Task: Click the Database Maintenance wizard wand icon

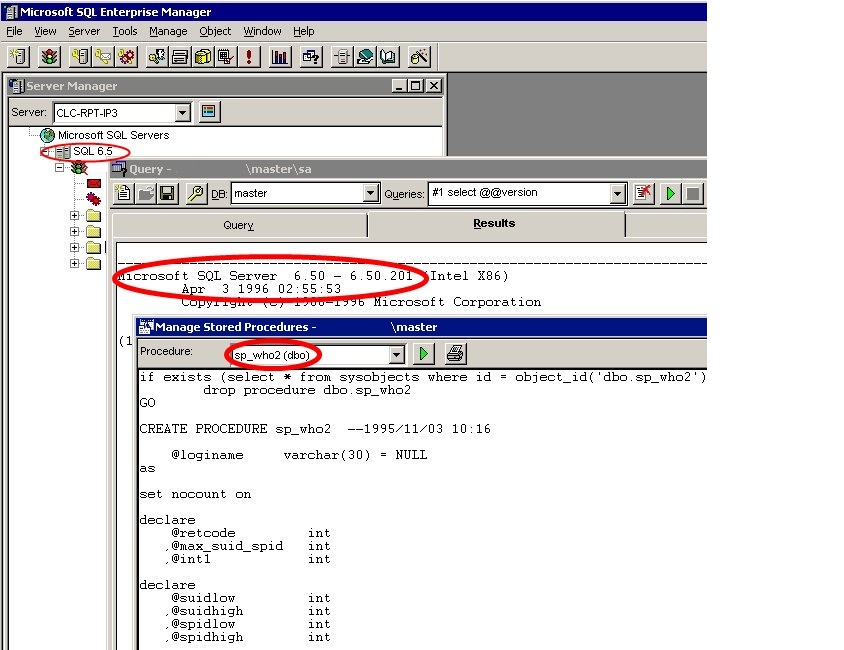Action: [419, 56]
